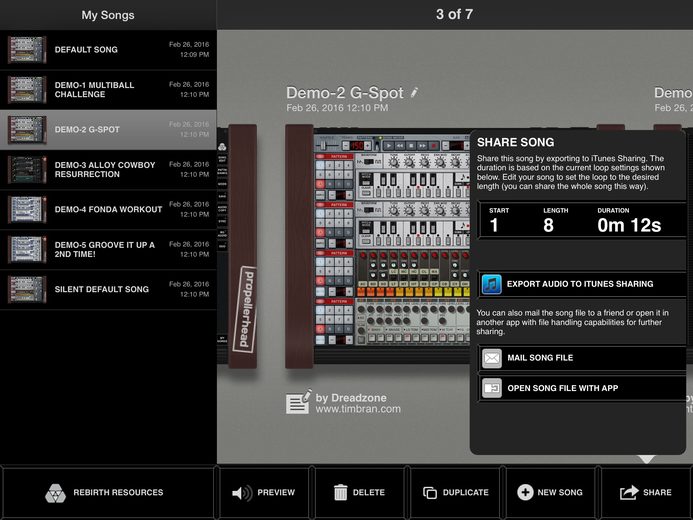This screenshot has width=693, height=520.
Task: Preview the selected song
Action: (264, 492)
